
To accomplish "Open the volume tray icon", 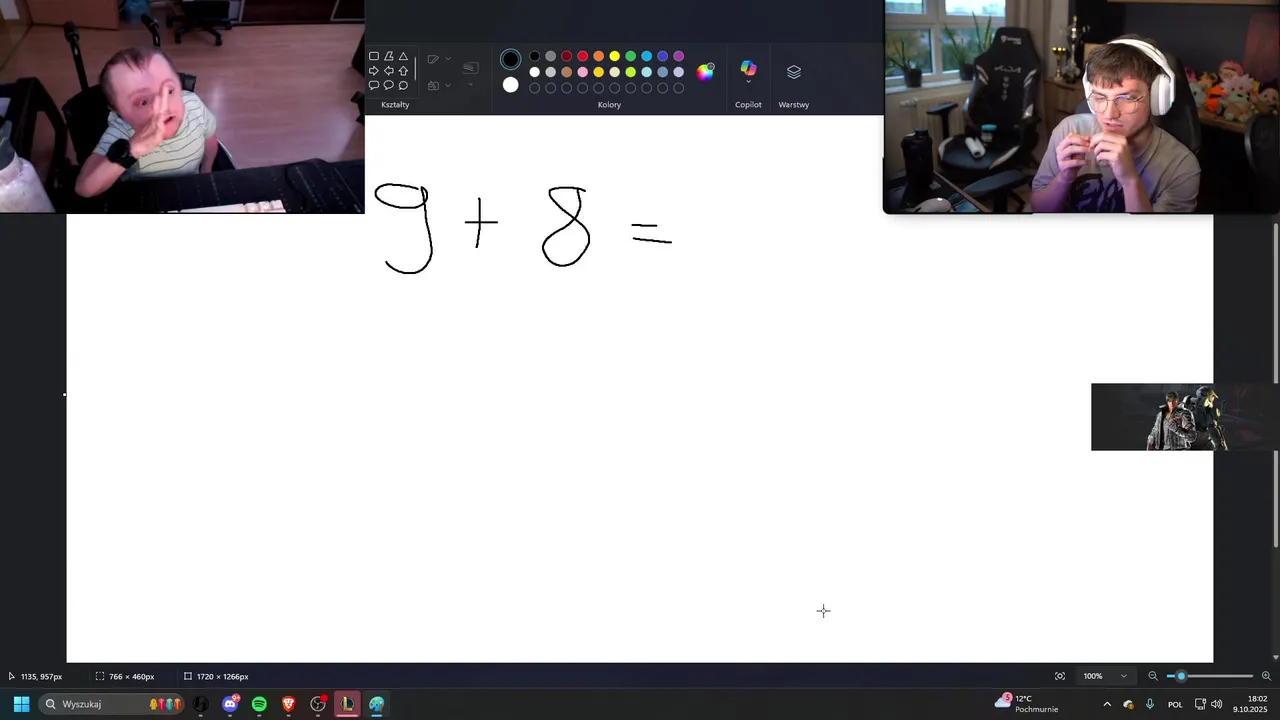I will tap(1217, 704).
